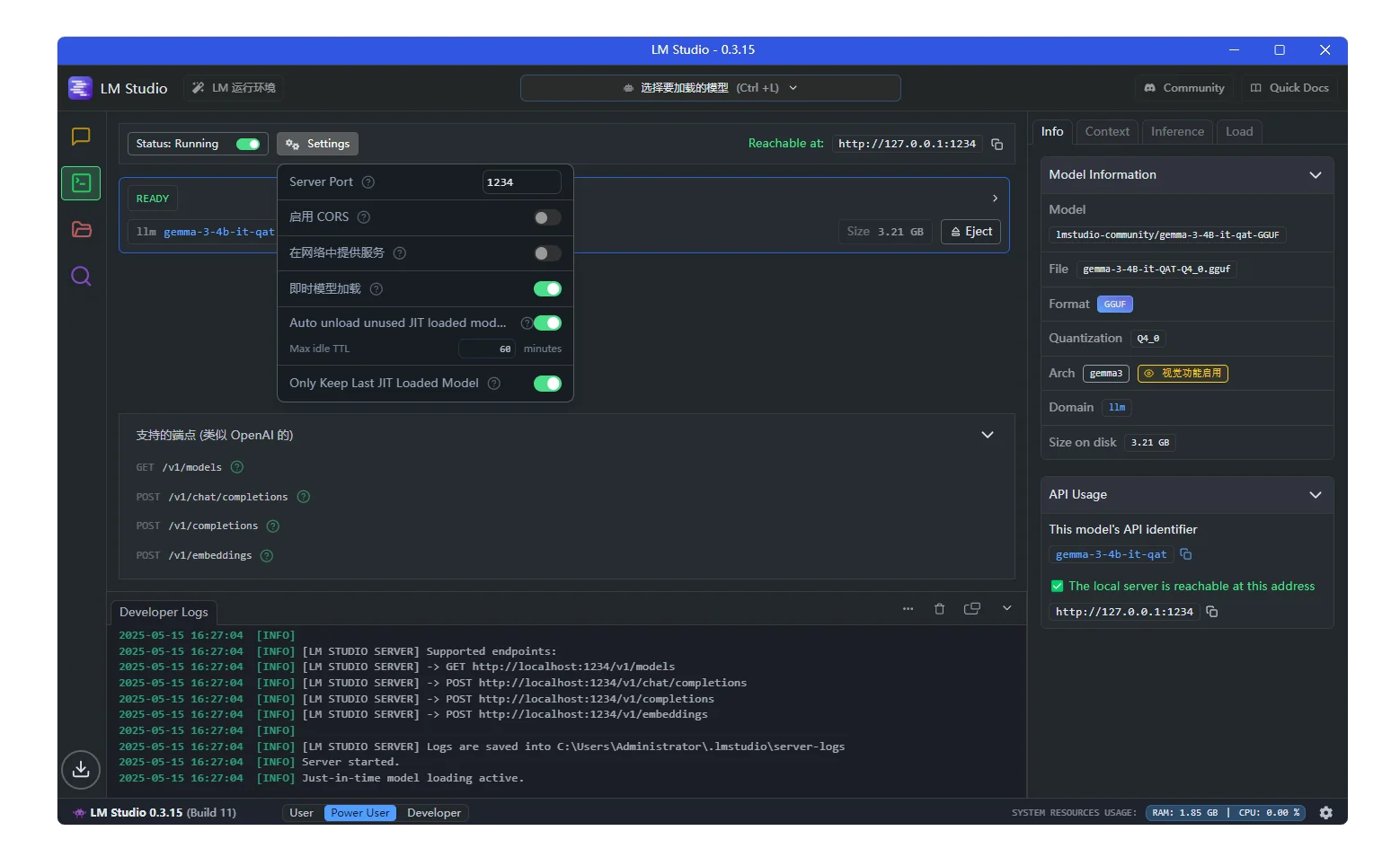The width and height of the screenshot is (1400, 866).
Task: Collapse the API Usage section
Action: pos(1316,495)
